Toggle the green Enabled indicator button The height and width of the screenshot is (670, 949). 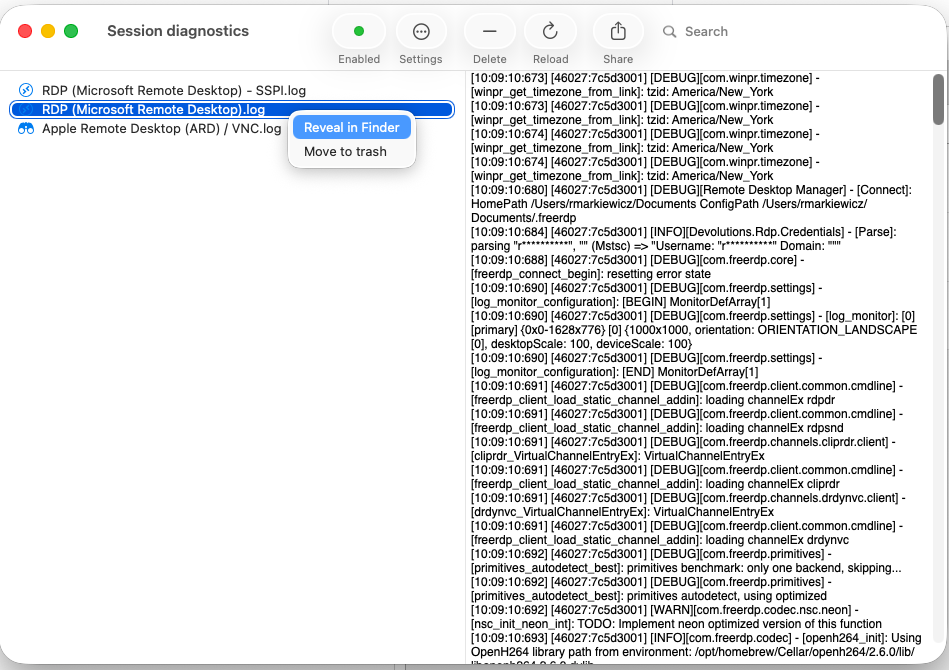[x=359, y=31]
